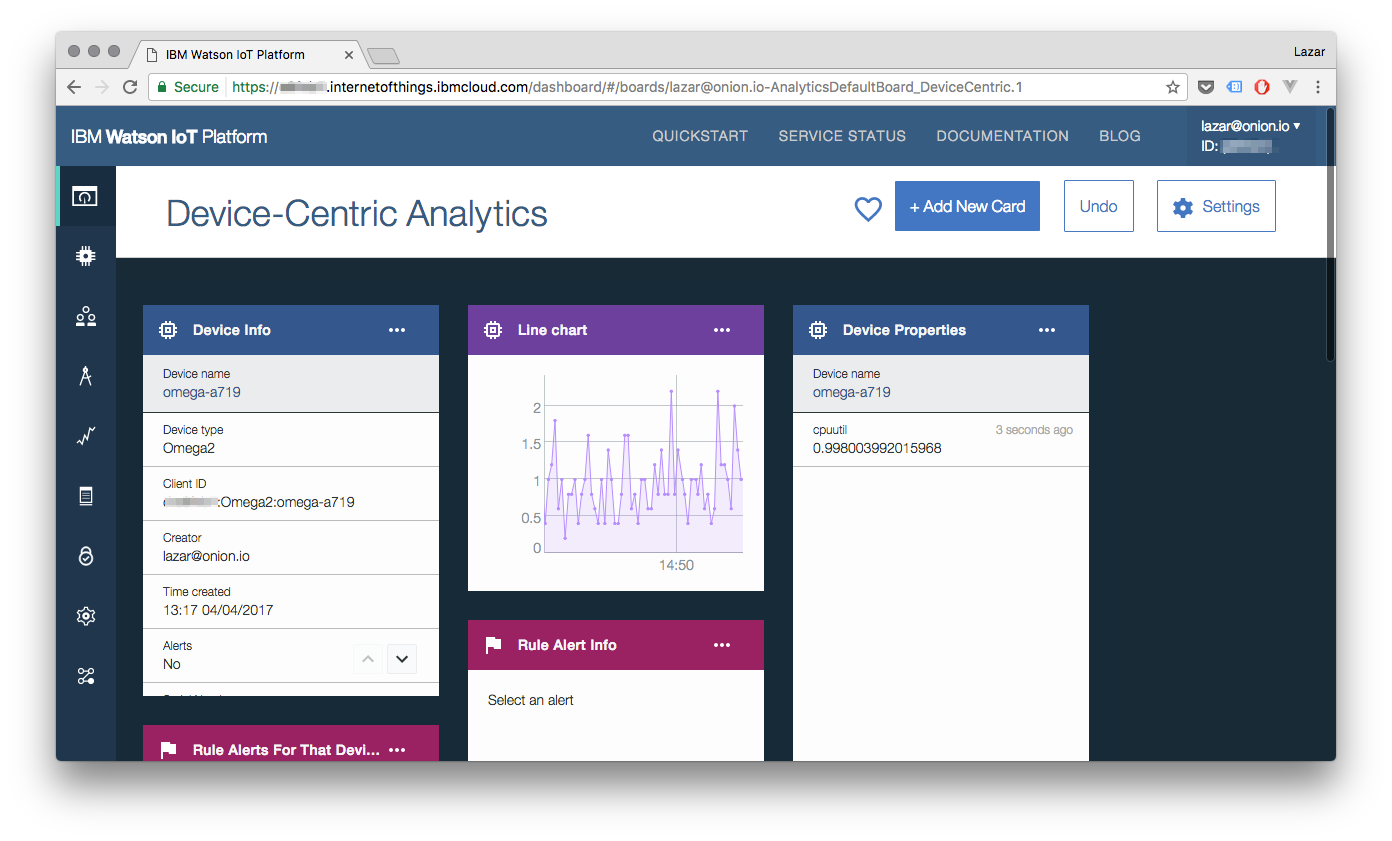Open the QUICKSTART nav item
The image size is (1392, 841).
[700, 136]
